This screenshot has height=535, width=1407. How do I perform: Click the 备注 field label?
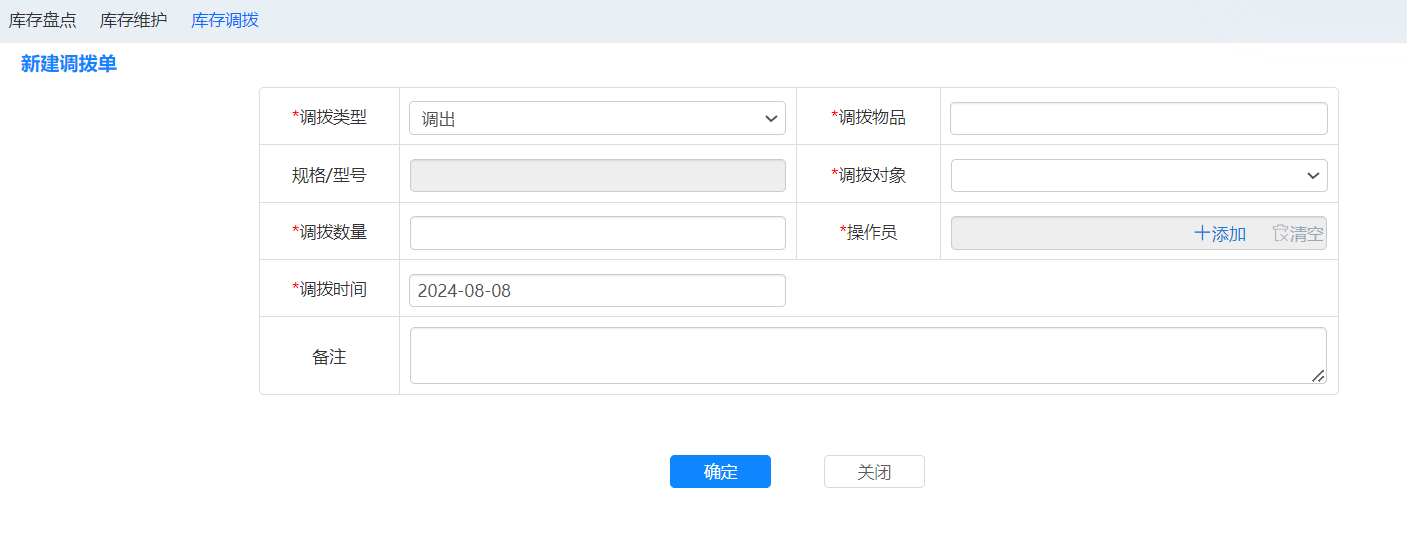(329, 357)
